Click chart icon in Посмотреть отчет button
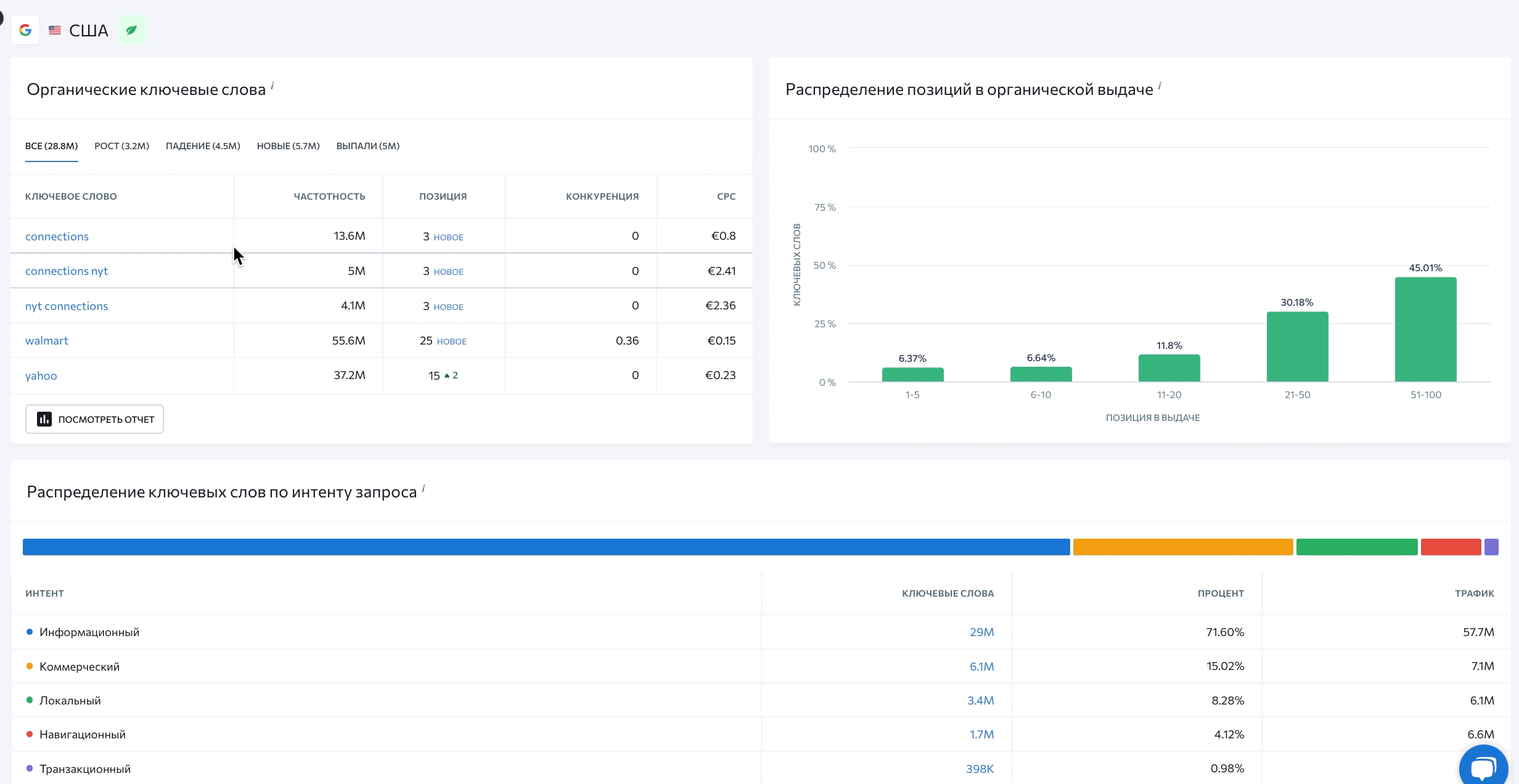 pos(44,419)
